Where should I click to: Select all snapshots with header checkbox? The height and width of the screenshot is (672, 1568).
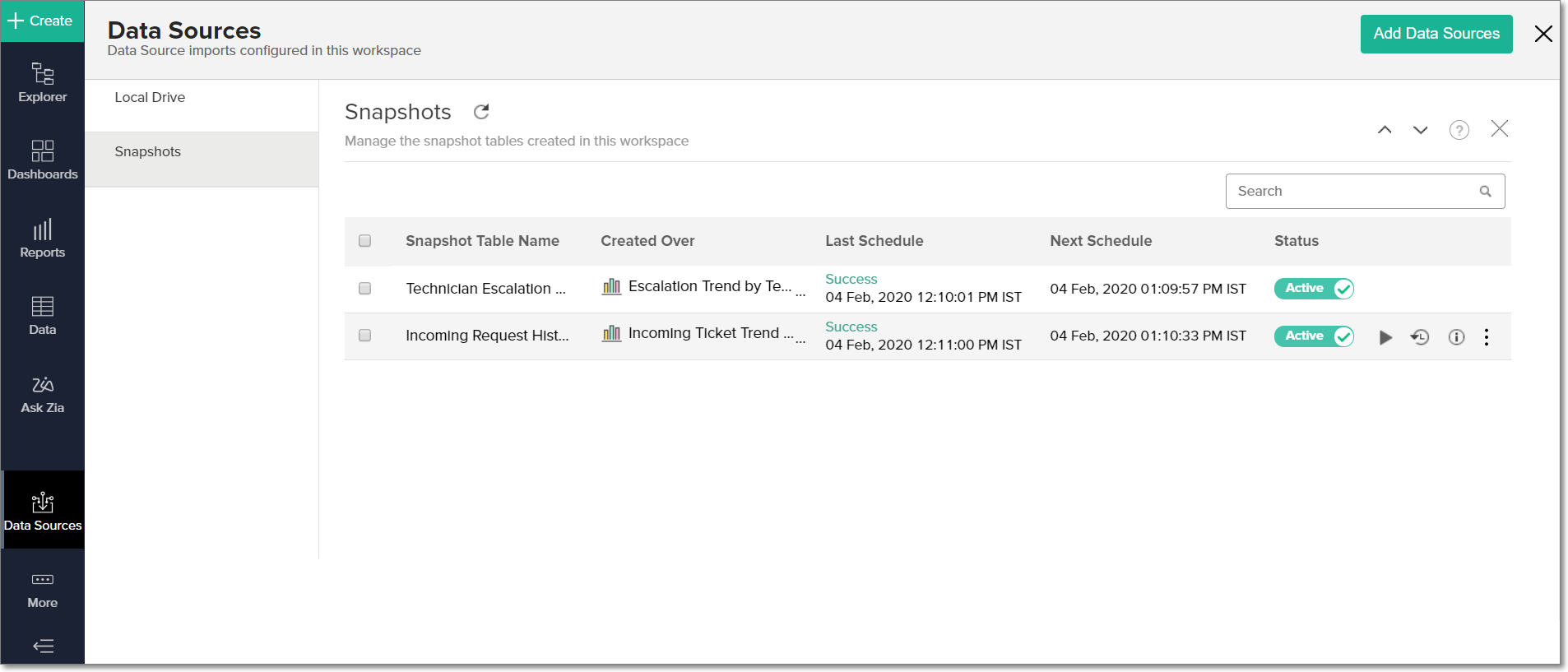pos(365,241)
